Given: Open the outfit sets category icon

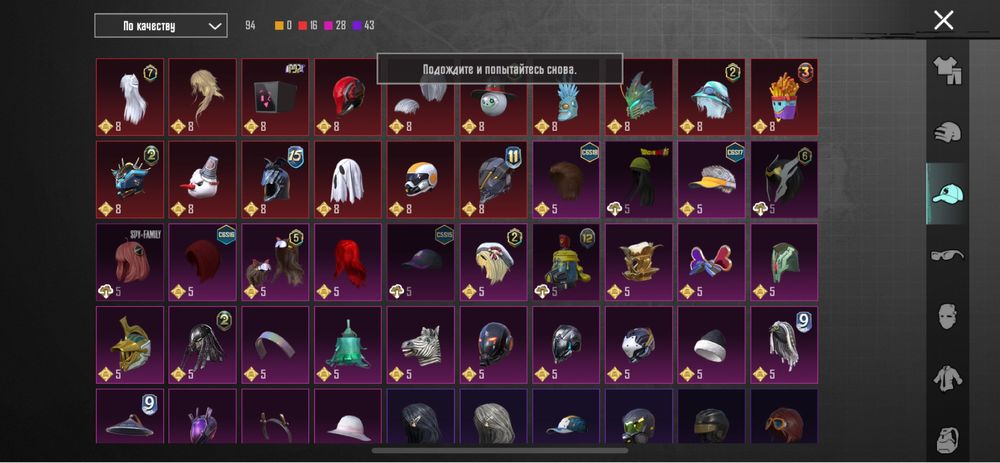Looking at the screenshot, I should tap(947, 70).
